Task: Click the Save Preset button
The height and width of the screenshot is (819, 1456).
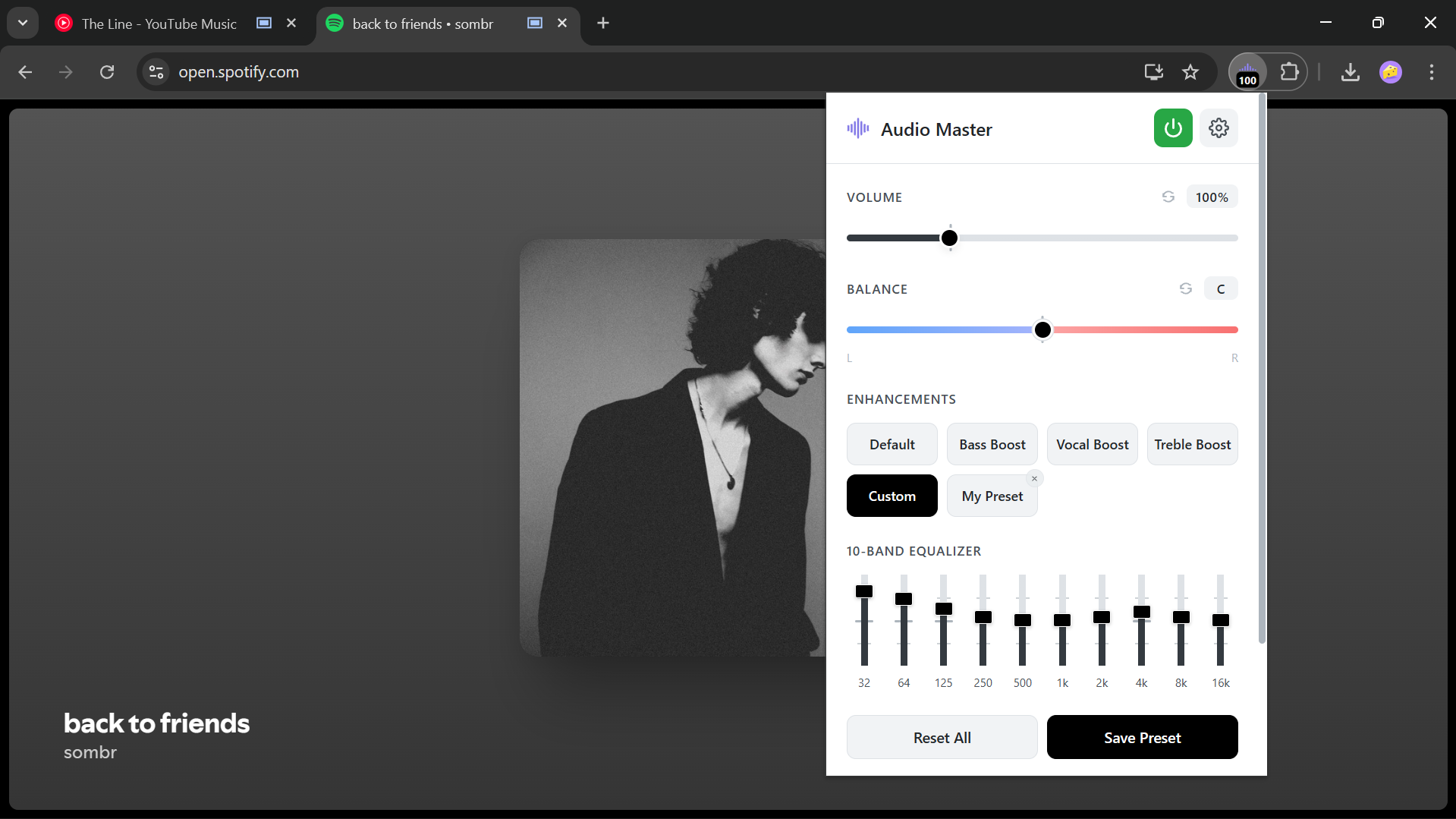Action: tap(1142, 738)
